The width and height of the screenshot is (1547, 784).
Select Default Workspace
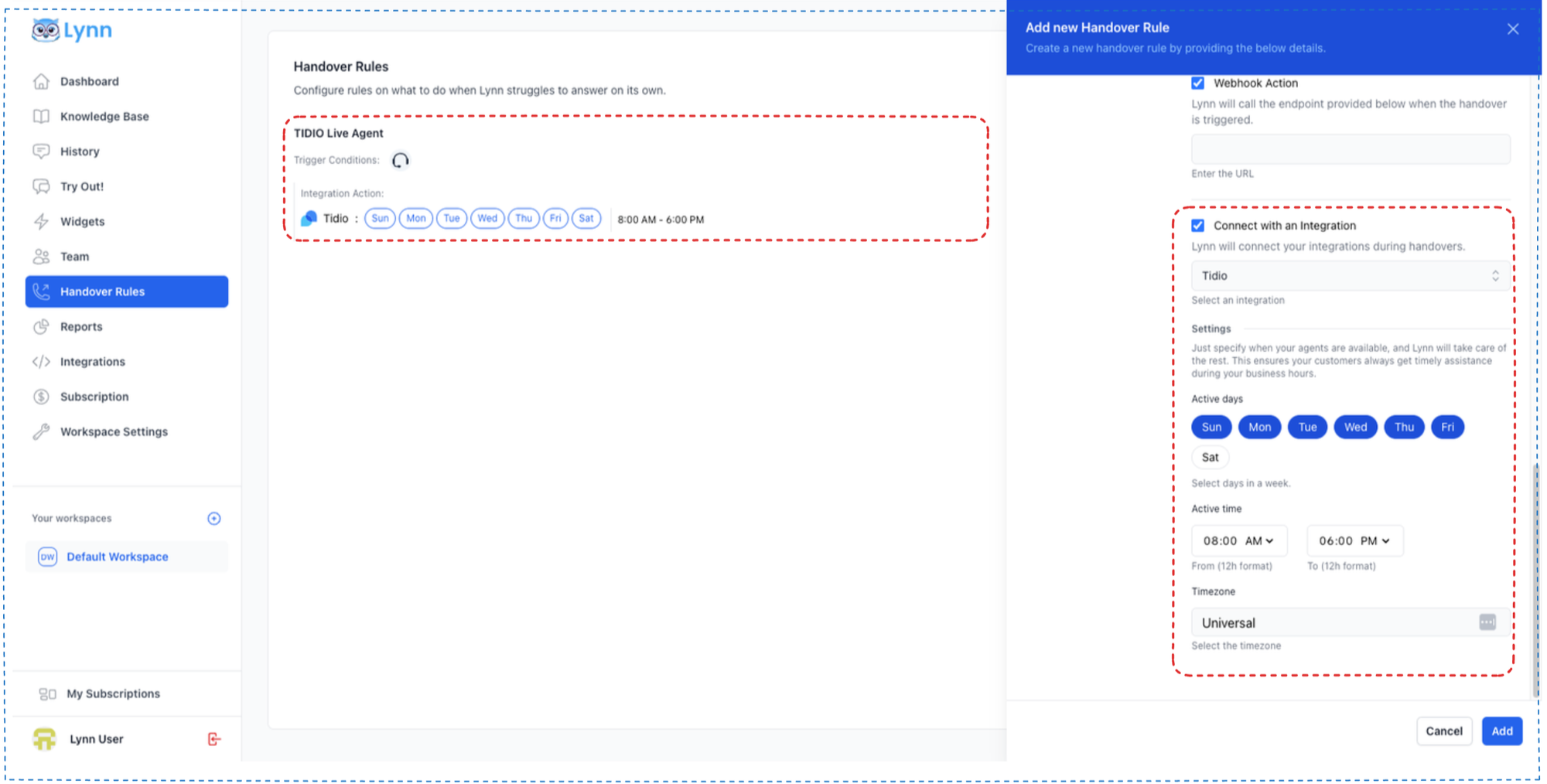pyautogui.click(x=126, y=557)
